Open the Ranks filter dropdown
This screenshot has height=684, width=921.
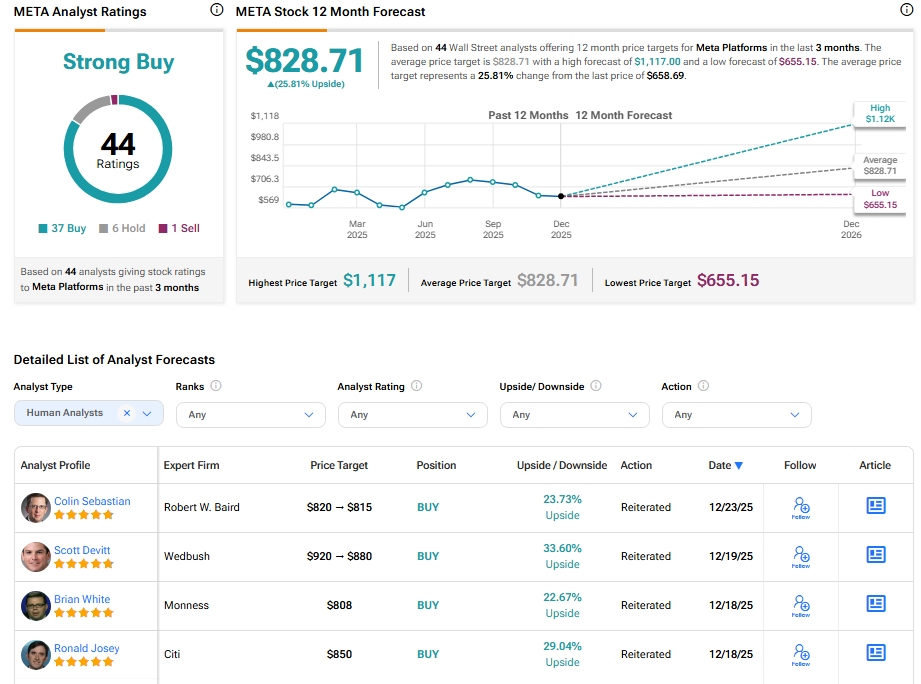pyautogui.click(x=250, y=415)
